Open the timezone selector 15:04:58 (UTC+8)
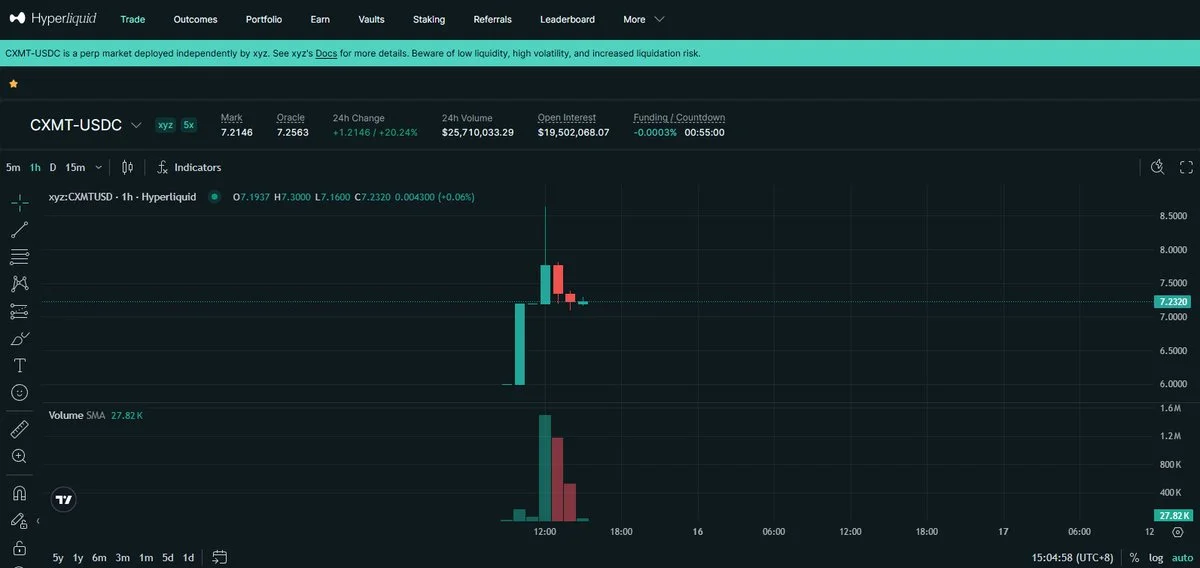Screen dimensions: 1200x568 [x=1073, y=557]
